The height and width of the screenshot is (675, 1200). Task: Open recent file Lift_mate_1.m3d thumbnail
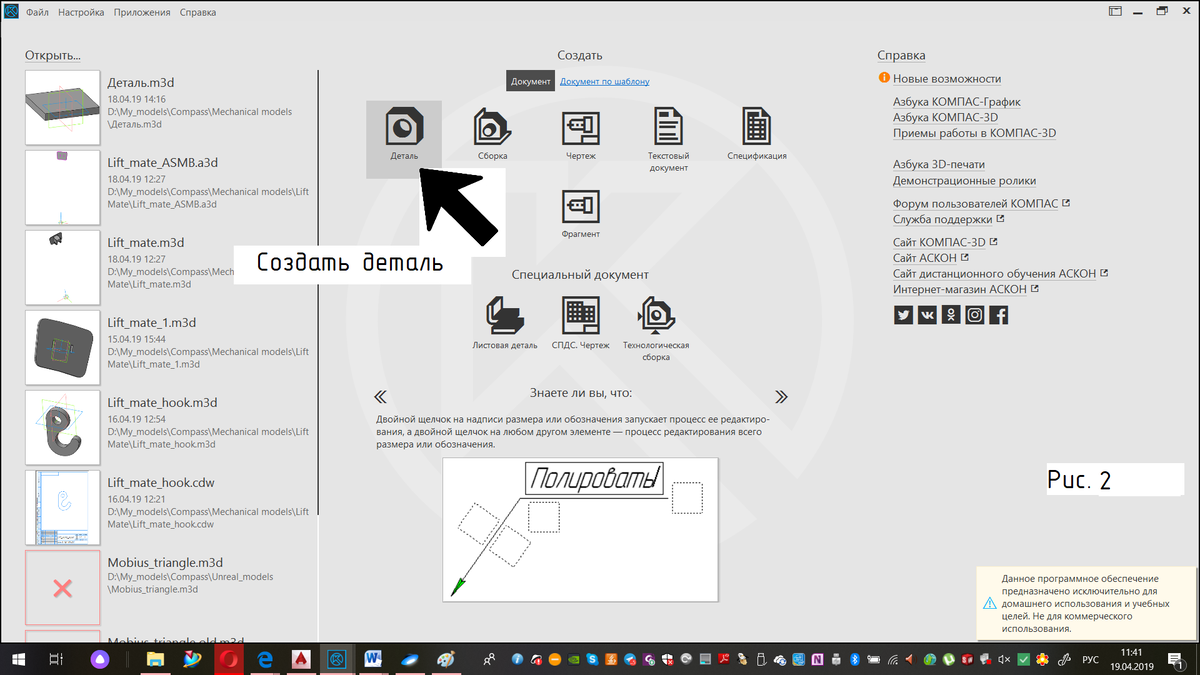coord(62,347)
